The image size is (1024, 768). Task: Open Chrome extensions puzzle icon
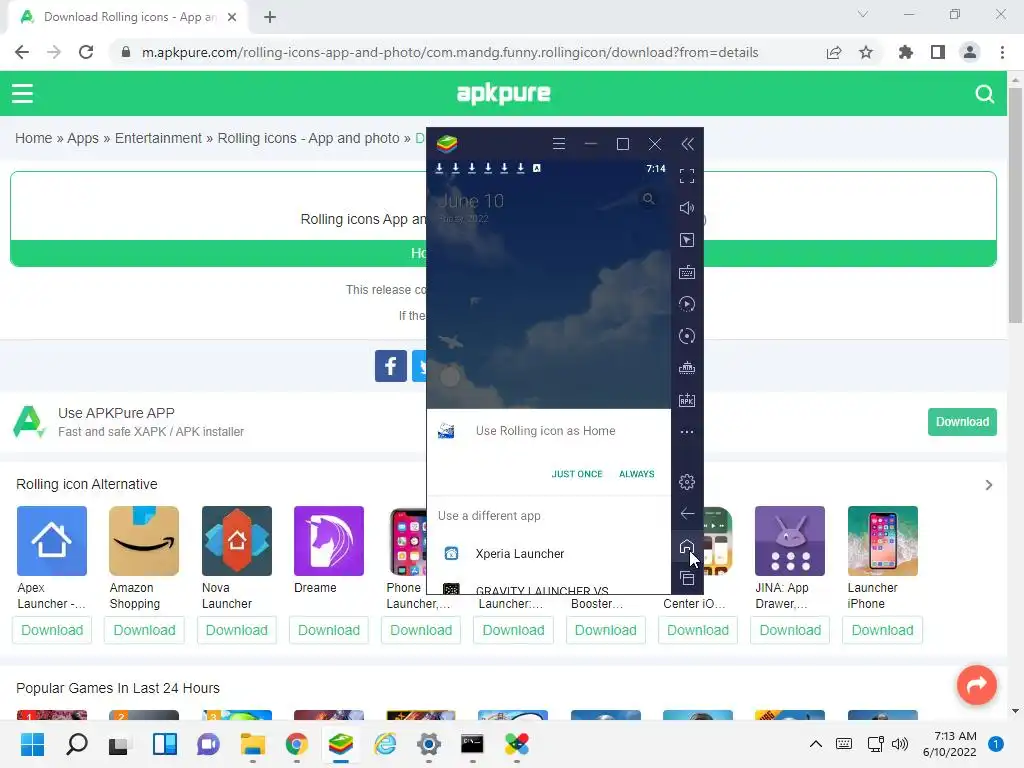pyautogui.click(x=905, y=52)
